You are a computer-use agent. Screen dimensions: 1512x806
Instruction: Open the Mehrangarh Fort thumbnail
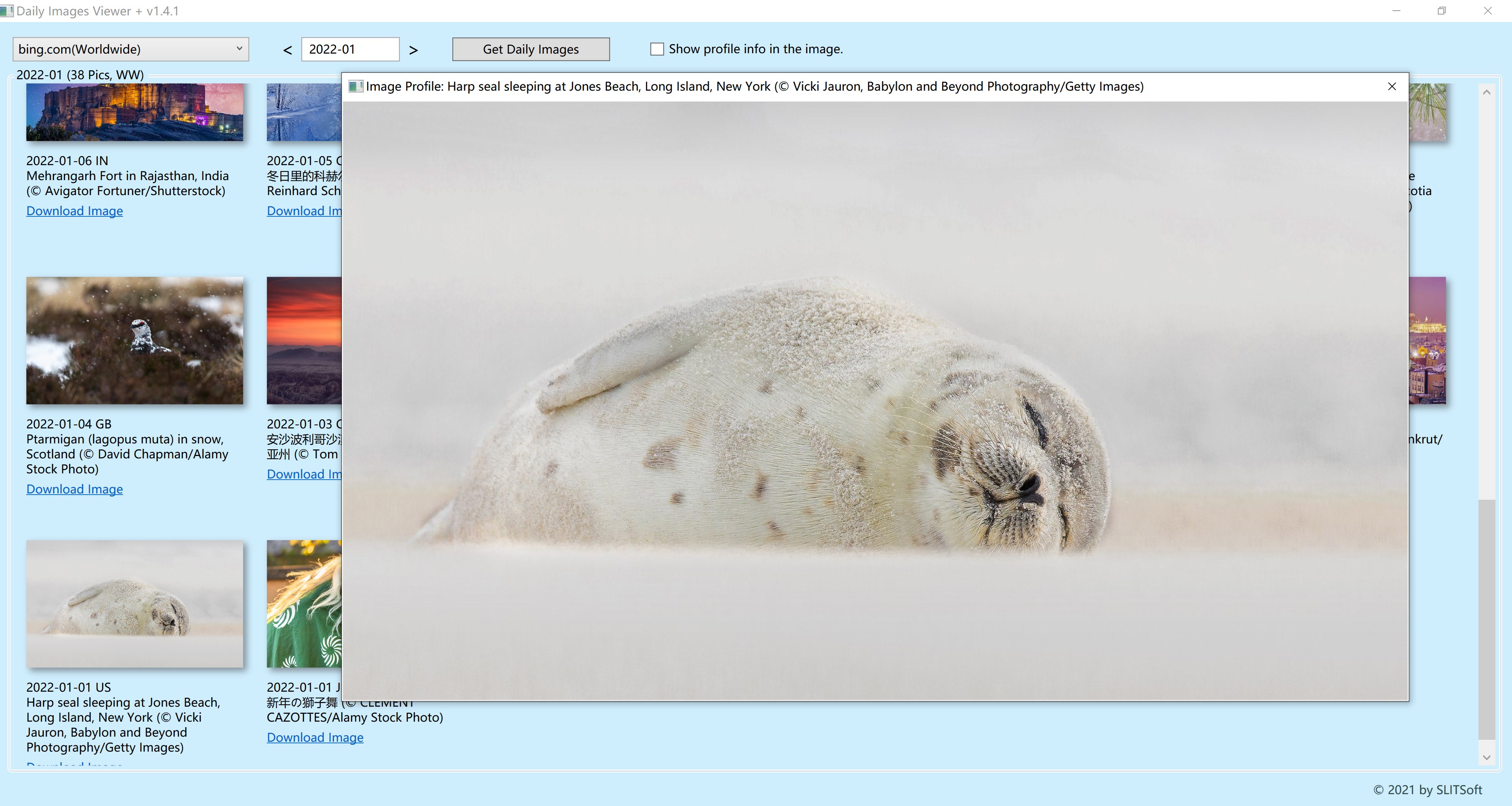(x=134, y=112)
